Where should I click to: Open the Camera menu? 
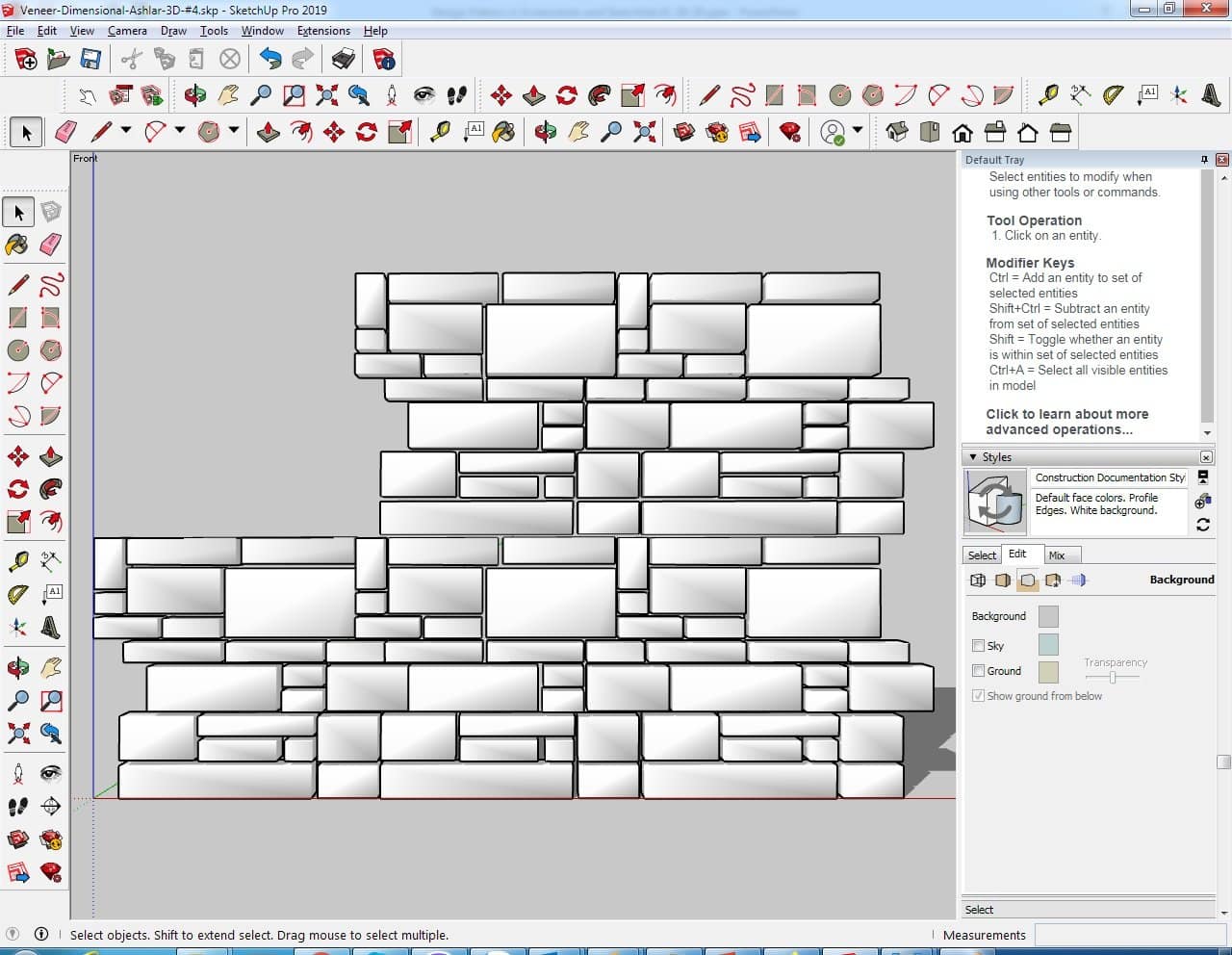[x=126, y=31]
